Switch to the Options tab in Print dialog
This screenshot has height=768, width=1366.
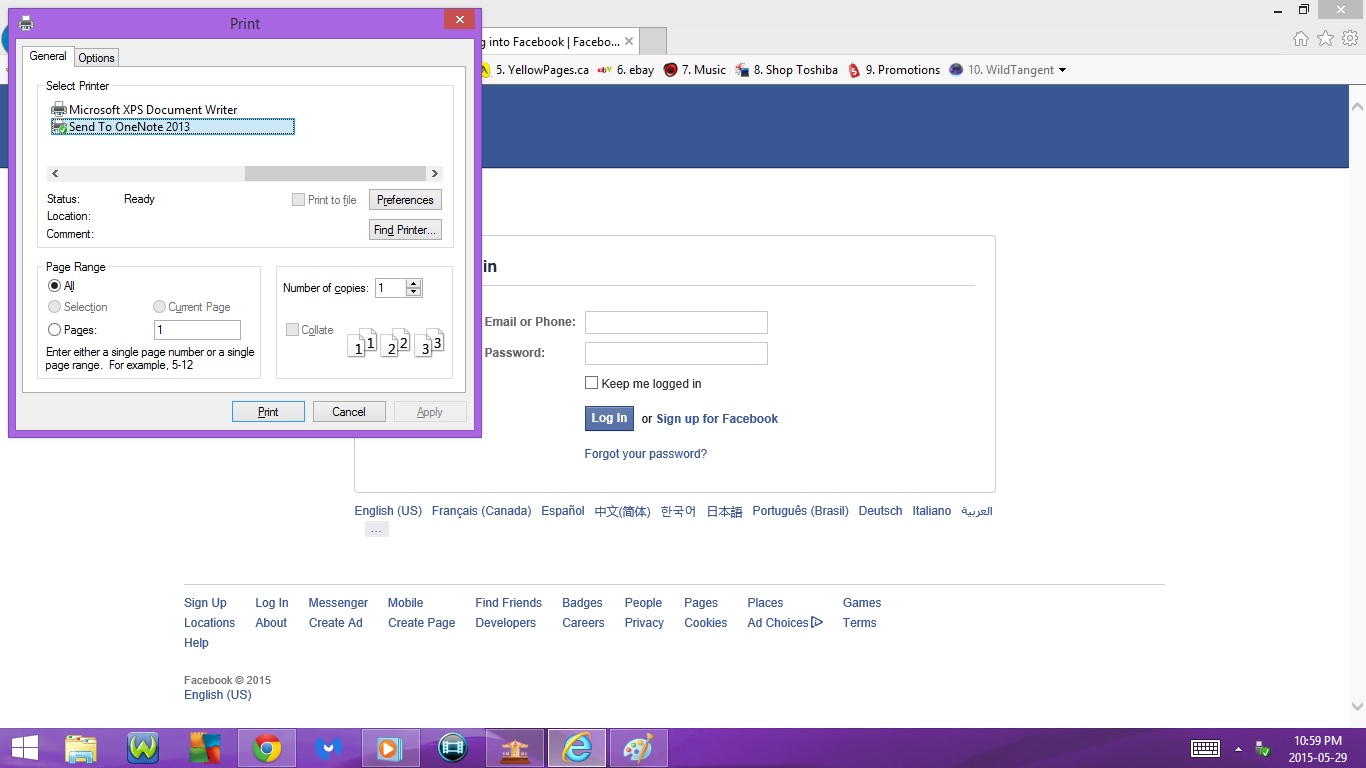(97, 58)
